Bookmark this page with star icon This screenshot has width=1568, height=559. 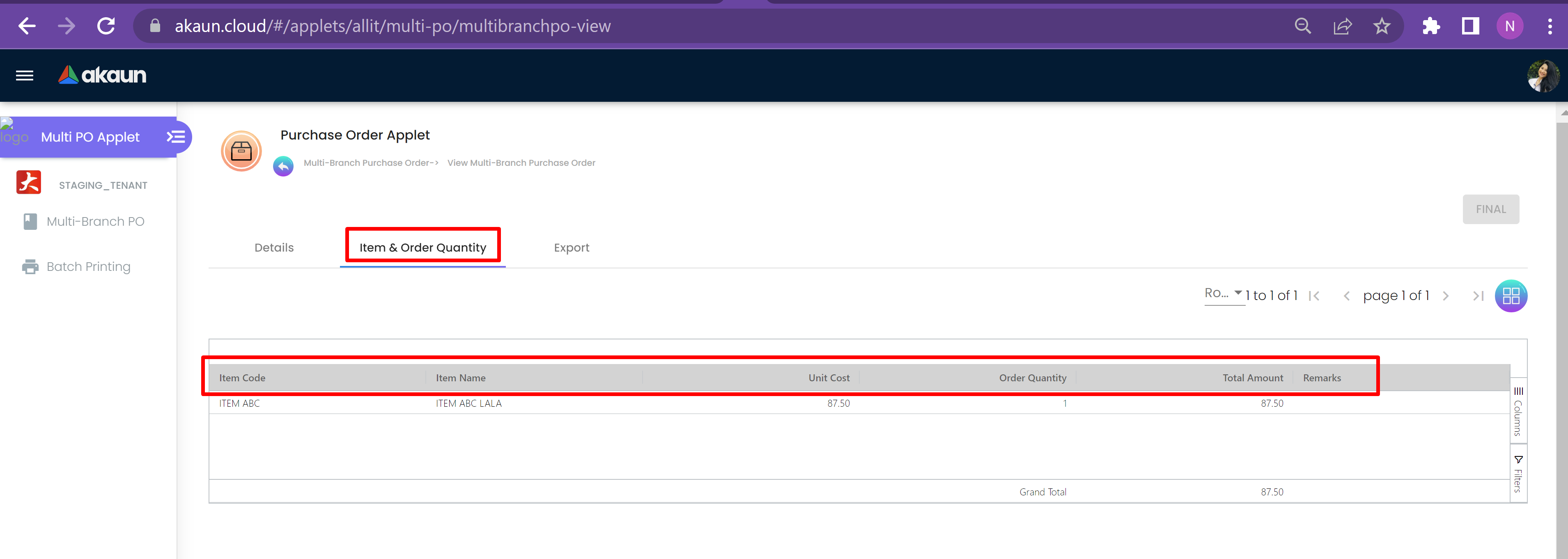pyautogui.click(x=1382, y=26)
